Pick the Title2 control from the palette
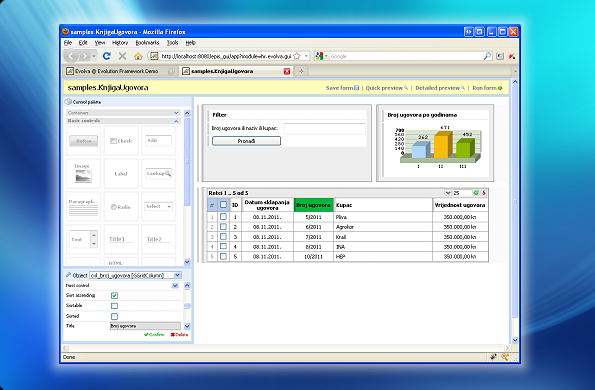This screenshot has width=595, height=390. pyautogui.click(x=159, y=239)
